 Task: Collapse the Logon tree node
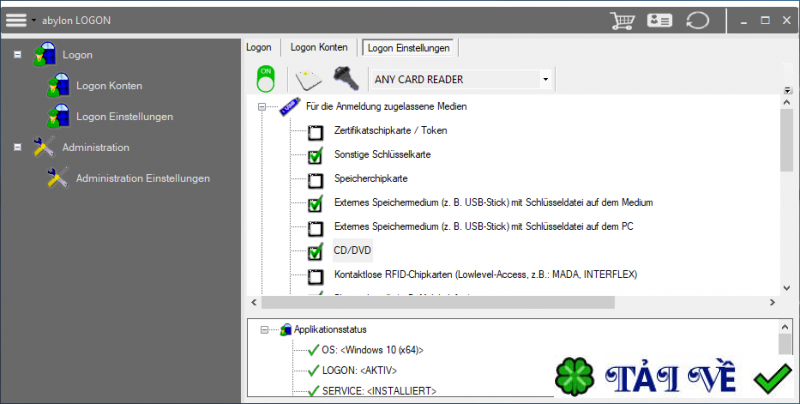[18, 54]
